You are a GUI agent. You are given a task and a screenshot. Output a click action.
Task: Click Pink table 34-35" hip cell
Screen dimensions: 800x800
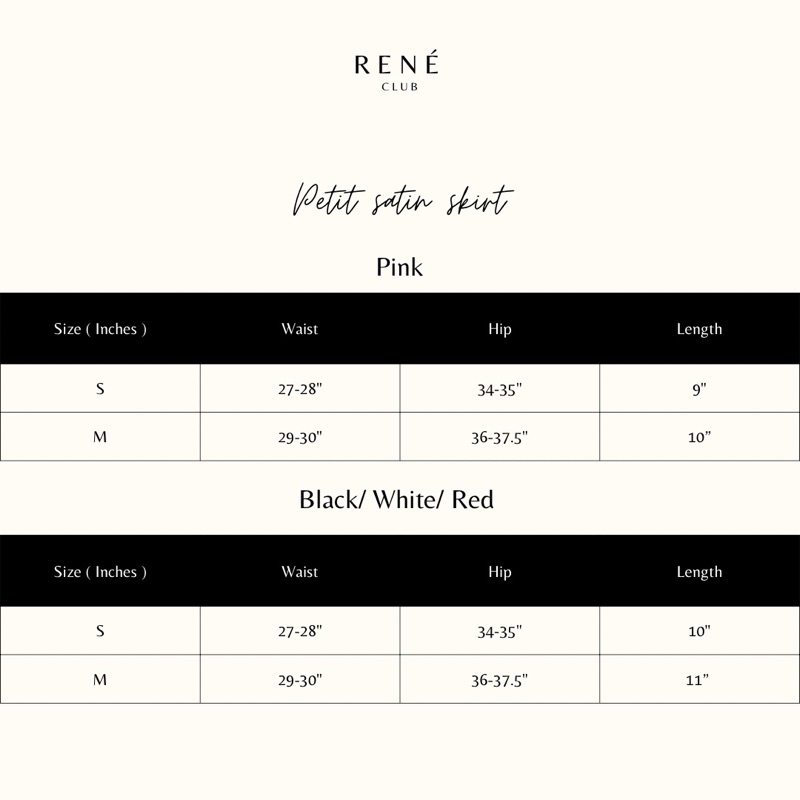tap(500, 388)
